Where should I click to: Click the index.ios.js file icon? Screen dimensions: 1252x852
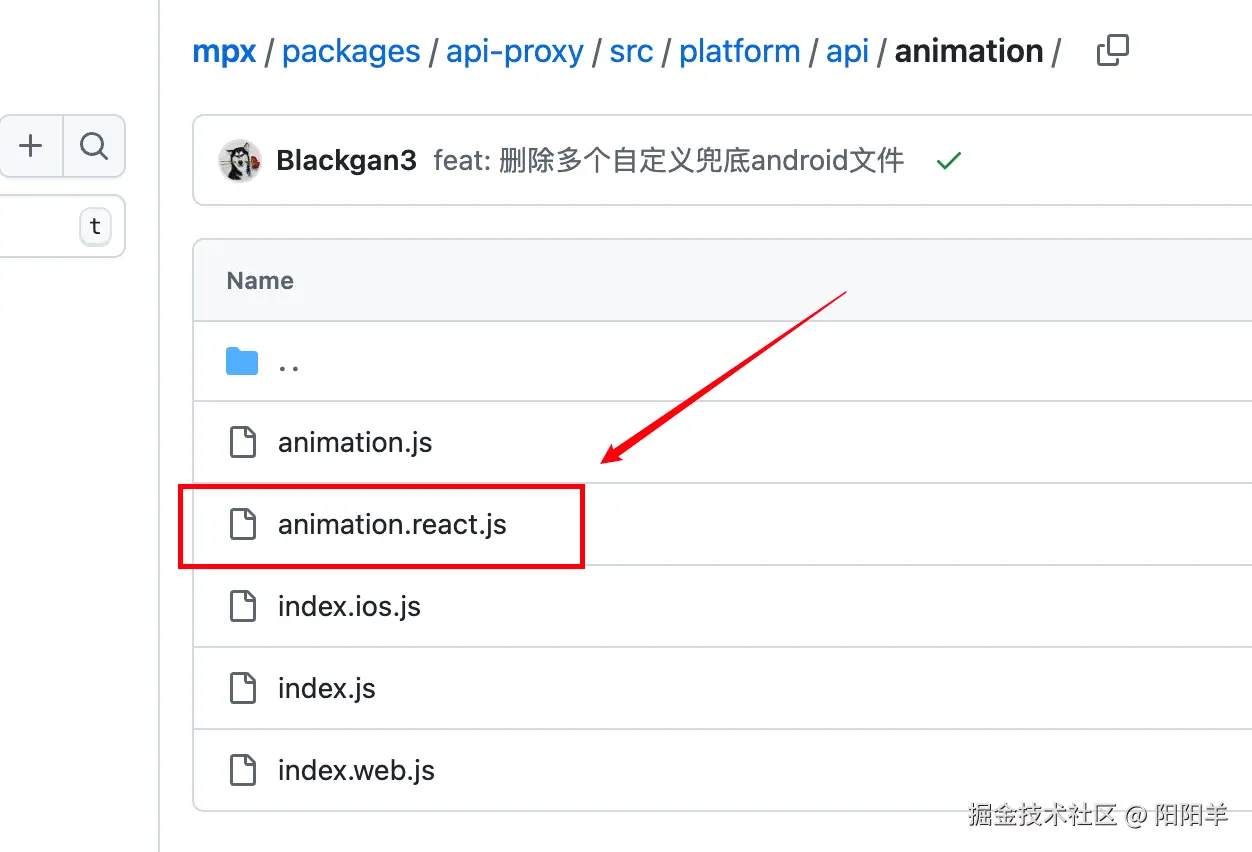click(243, 606)
